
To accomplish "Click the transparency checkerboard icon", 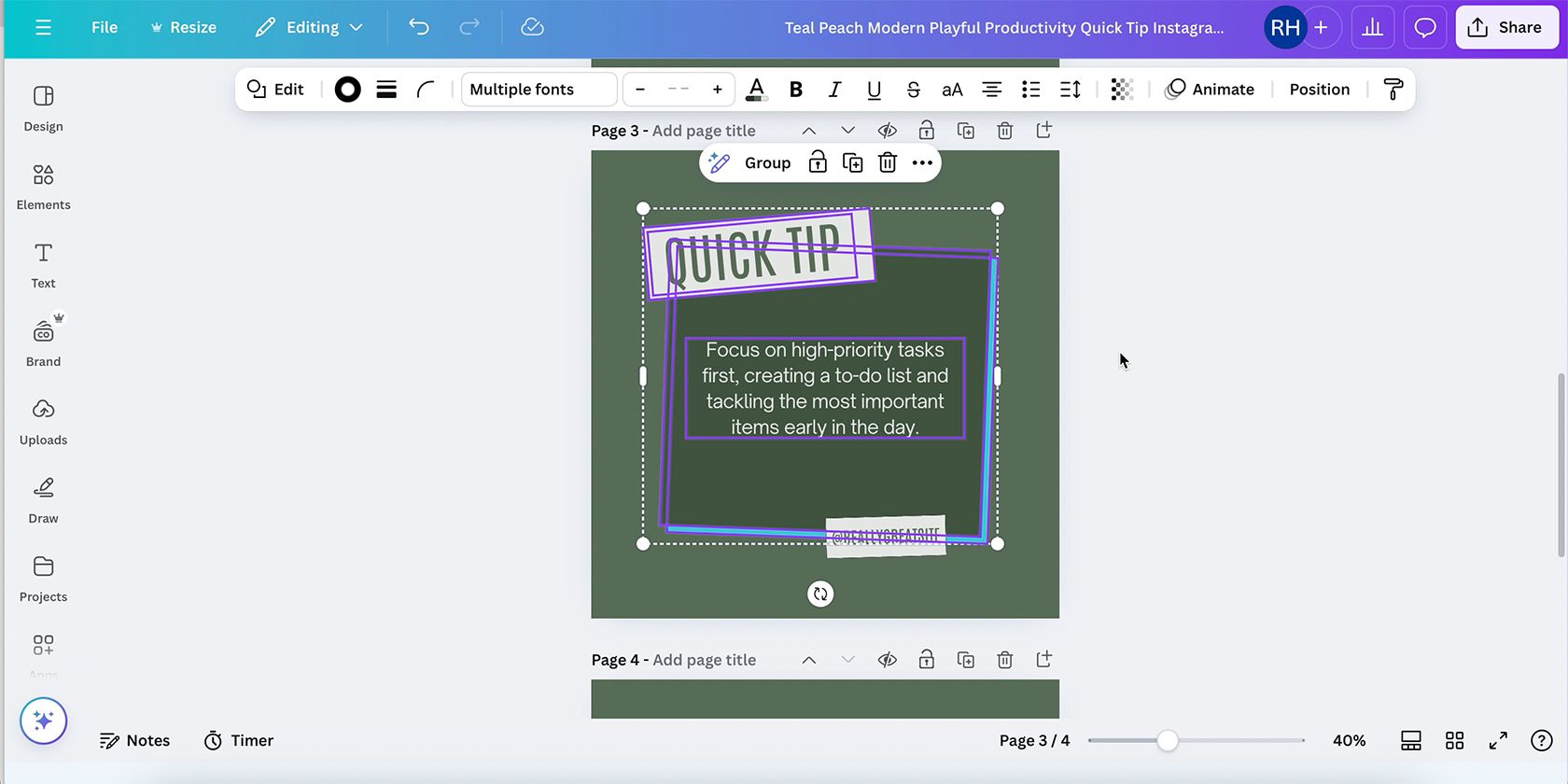I will [x=1122, y=90].
